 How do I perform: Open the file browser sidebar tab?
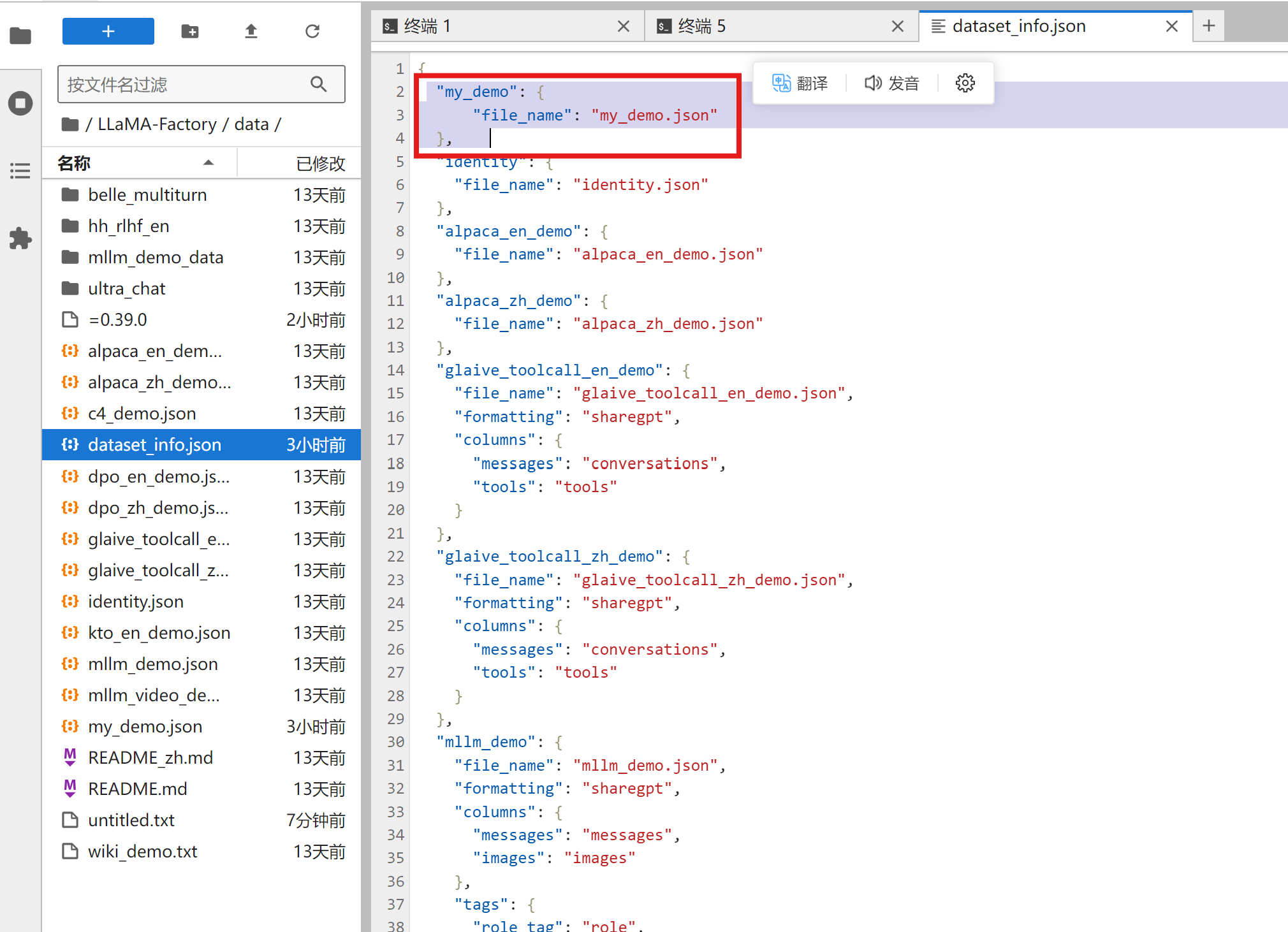(x=20, y=36)
